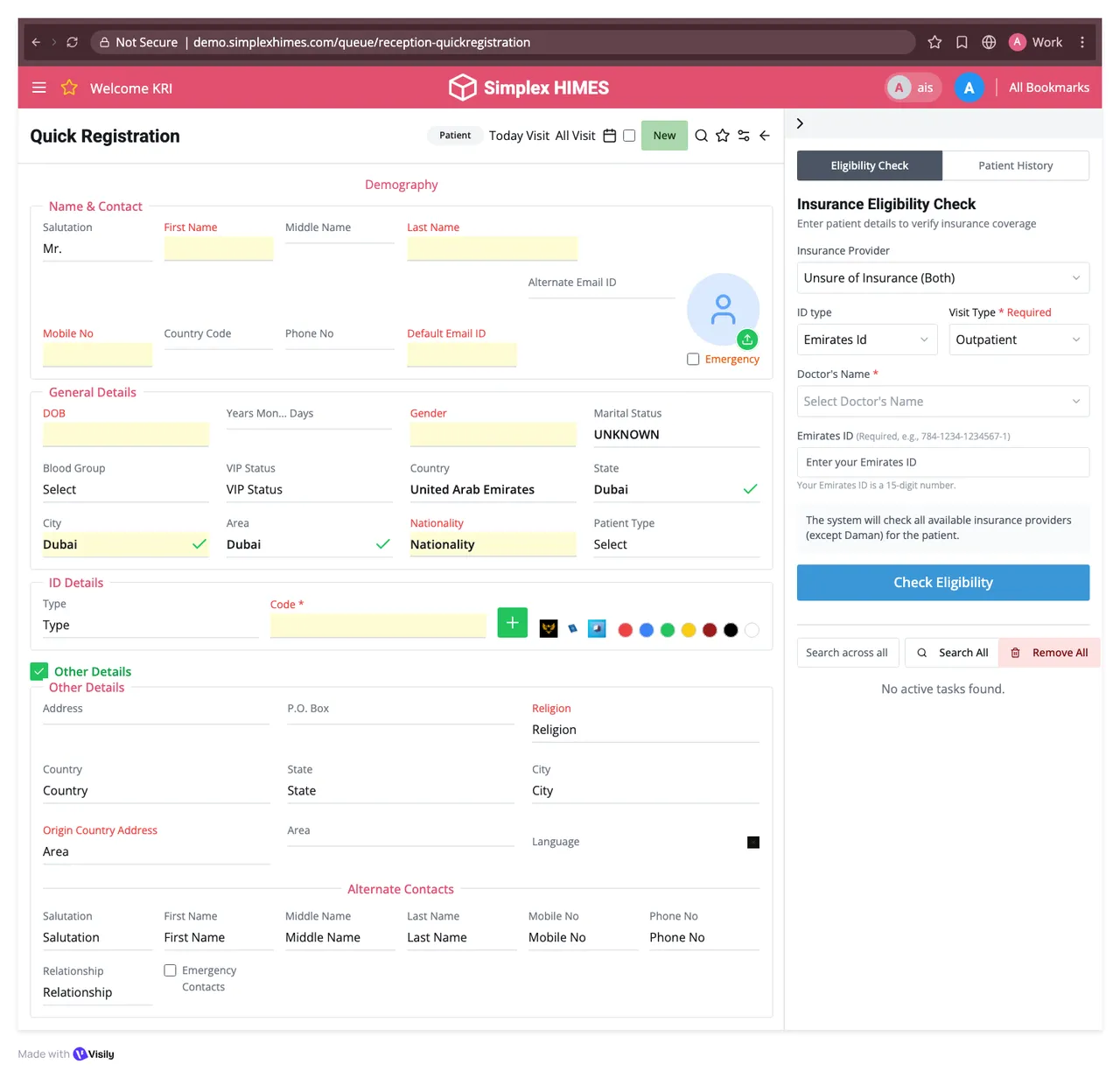Open the Marital Status UNKNOWN dropdown
This screenshot has width=1120, height=1078.
point(676,435)
